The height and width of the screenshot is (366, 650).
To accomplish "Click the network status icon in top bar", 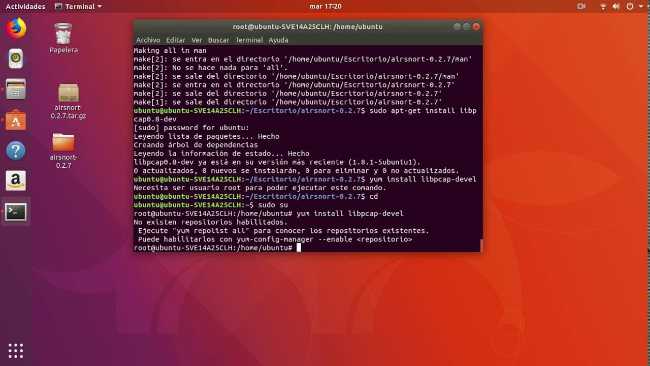I will point(603,6).
